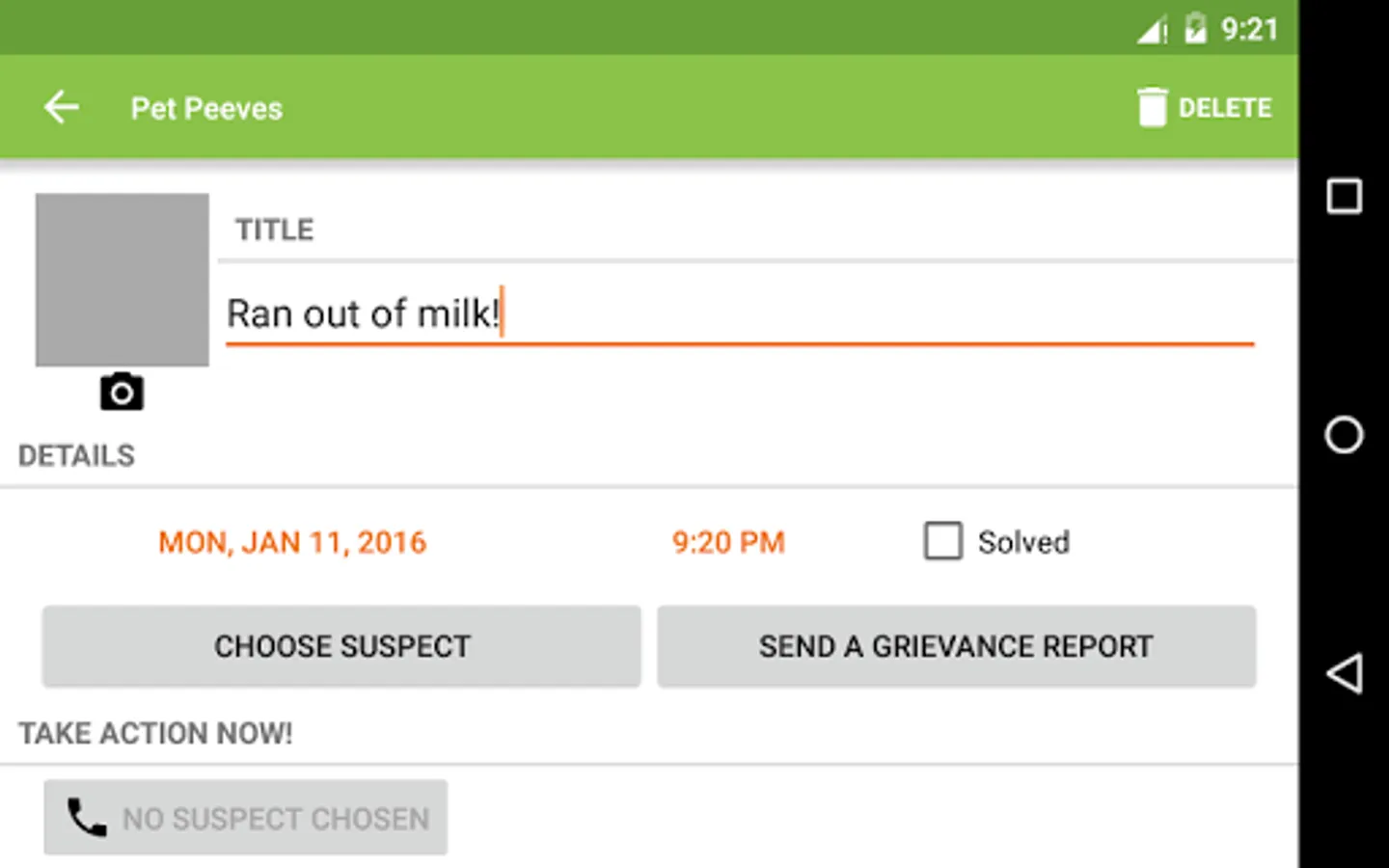Viewport: 1389px width, 868px height.
Task: Click the trash can delete icon
Action: [x=1152, y=107]
